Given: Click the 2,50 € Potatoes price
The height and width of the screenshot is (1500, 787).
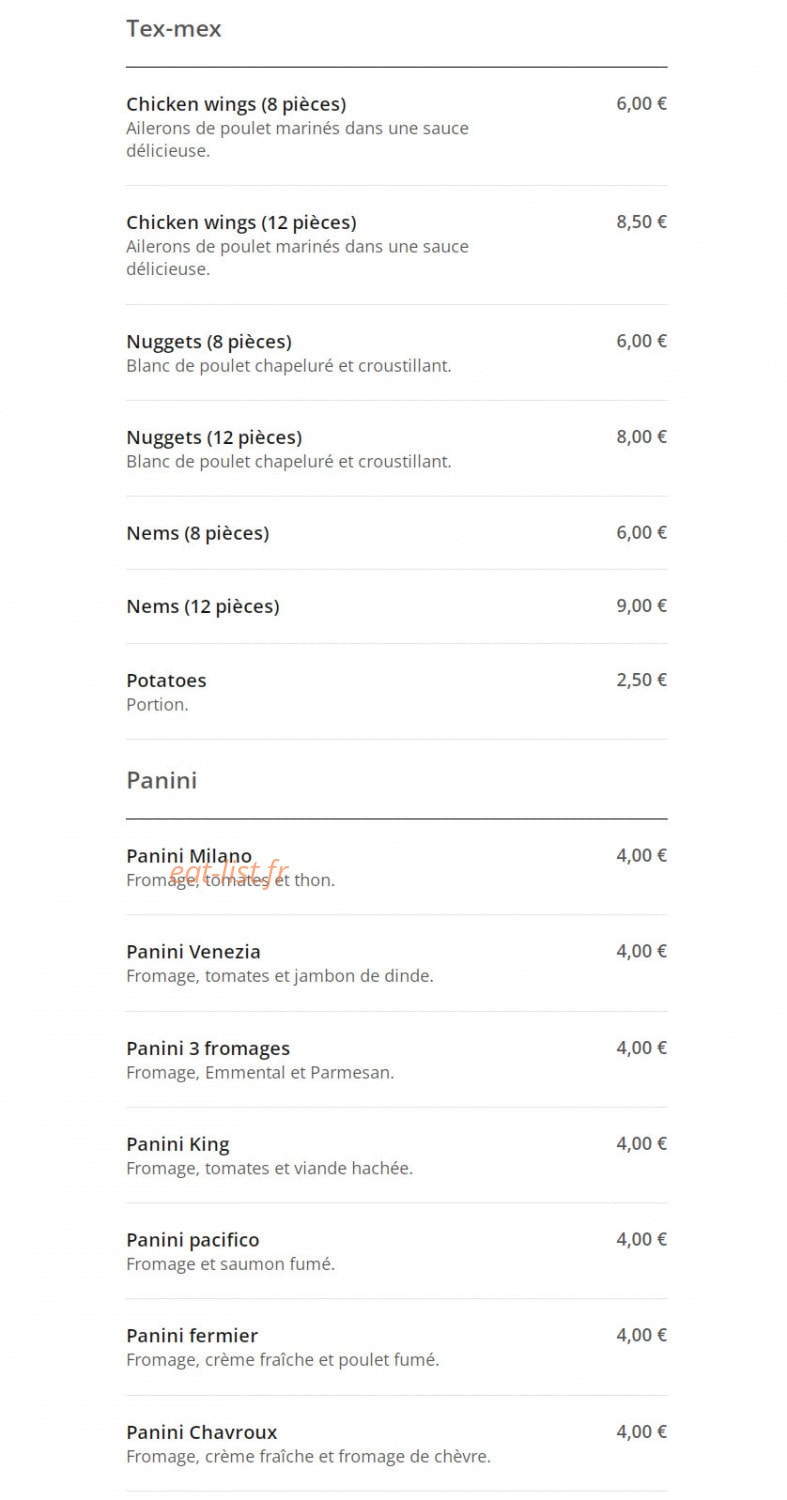Looking at the screenshot, I should point(641,680).
